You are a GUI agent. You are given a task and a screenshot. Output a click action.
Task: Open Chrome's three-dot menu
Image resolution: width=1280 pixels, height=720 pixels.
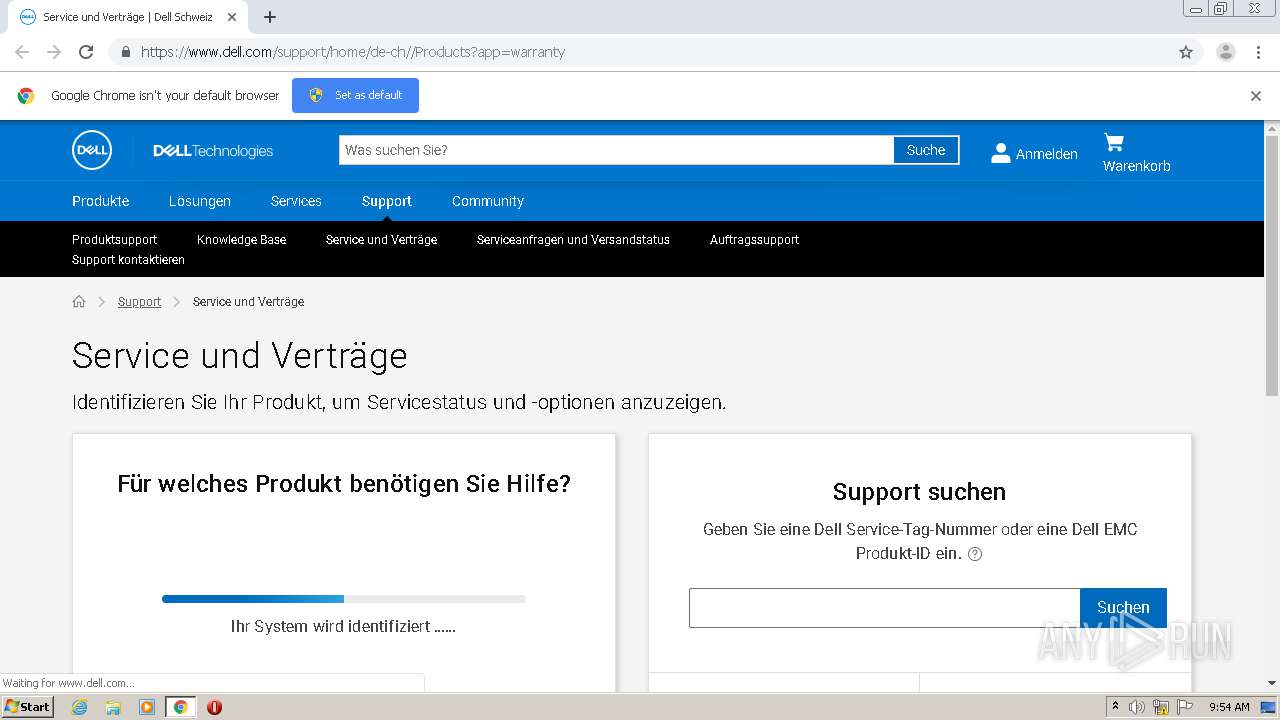pyautogui.click(x=1258, y=52)
